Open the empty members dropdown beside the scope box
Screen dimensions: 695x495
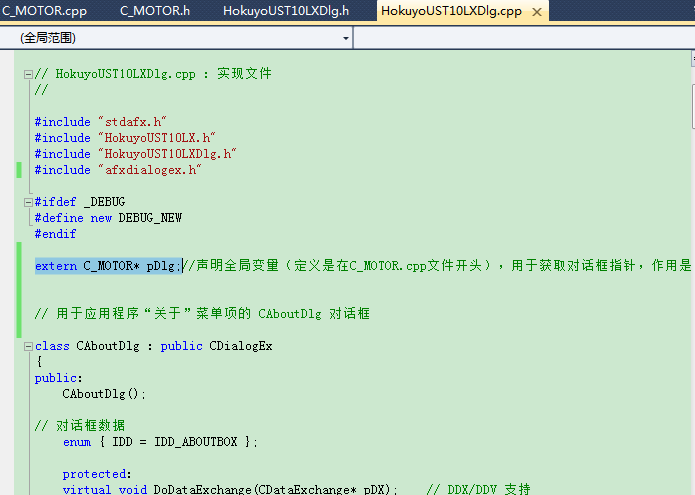tap(523, 38)
